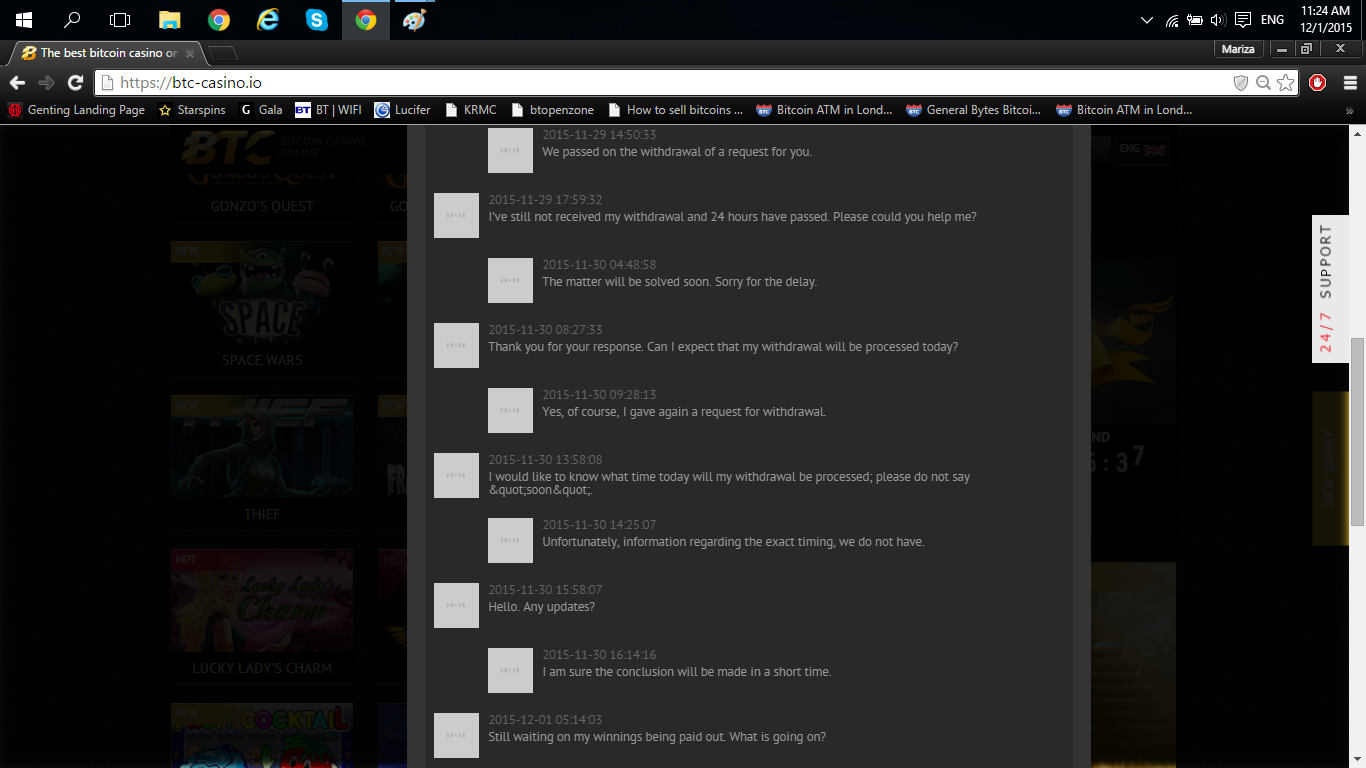Click the avatar beside the 2015-11-30 04:48:58 message
The image size is (1366, 768).
click(x=510, y=280)
